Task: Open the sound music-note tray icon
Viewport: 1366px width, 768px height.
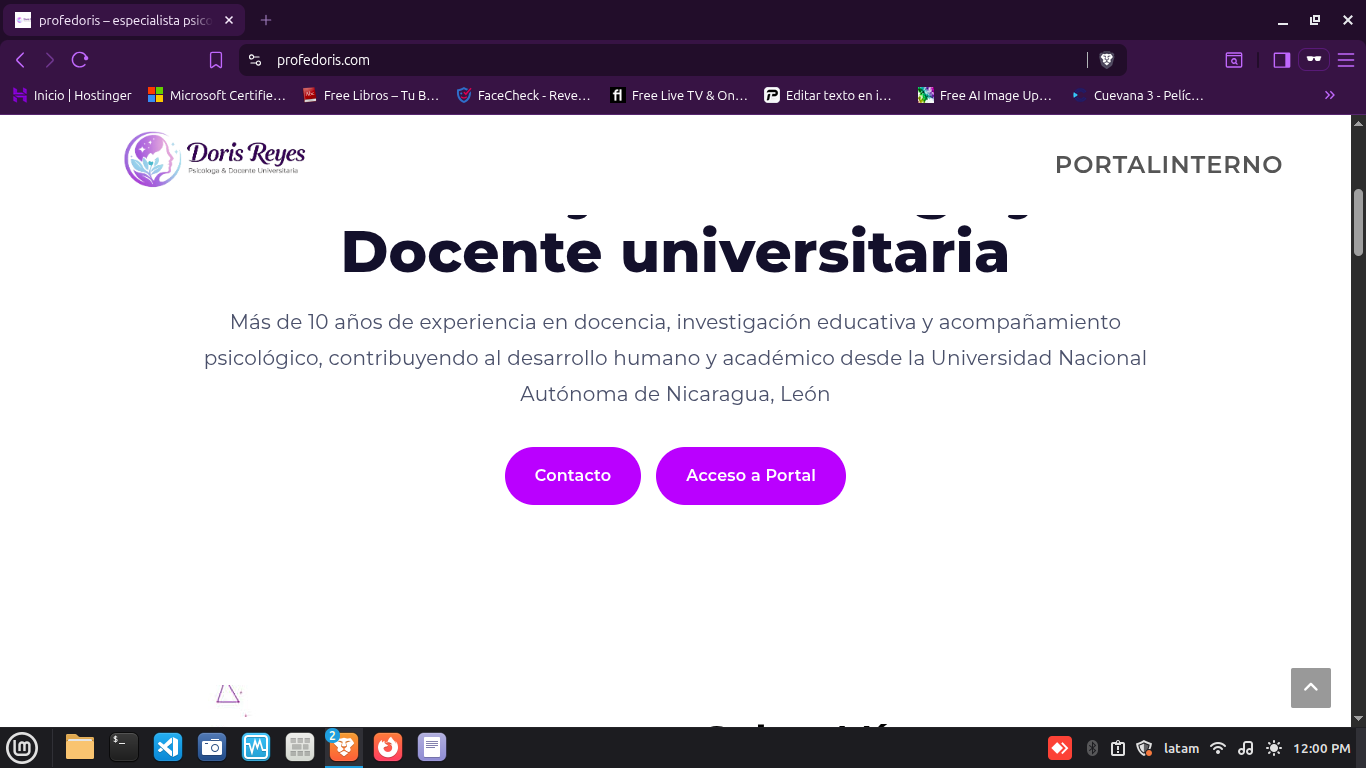Action: [x=1246, y=748]
